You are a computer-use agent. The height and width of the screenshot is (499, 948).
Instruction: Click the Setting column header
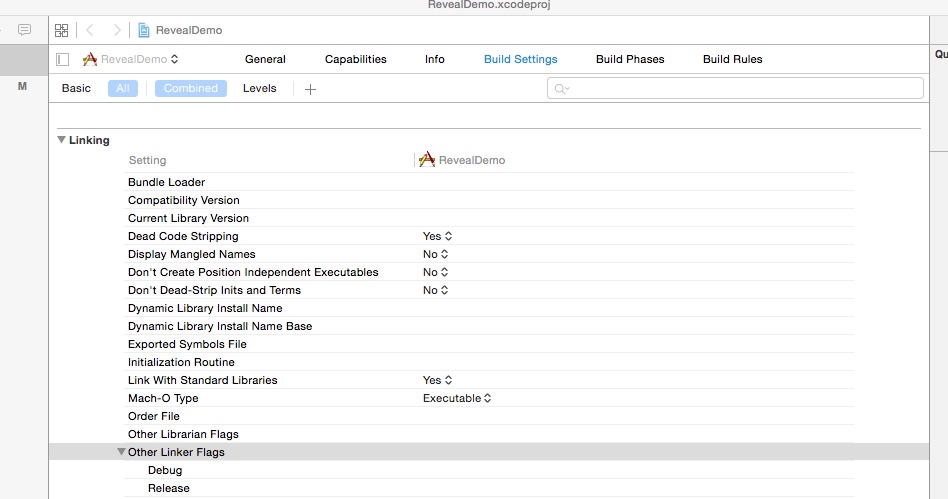click(x=147, y=160)
